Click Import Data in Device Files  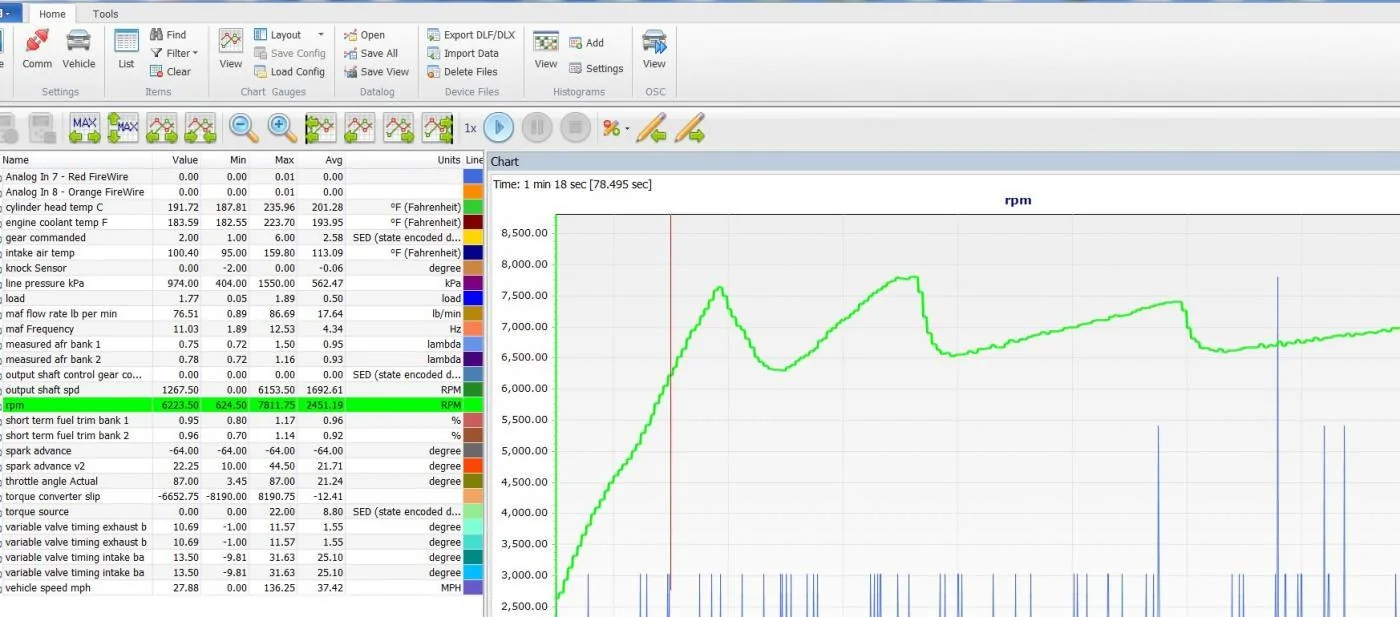[463, 53]
